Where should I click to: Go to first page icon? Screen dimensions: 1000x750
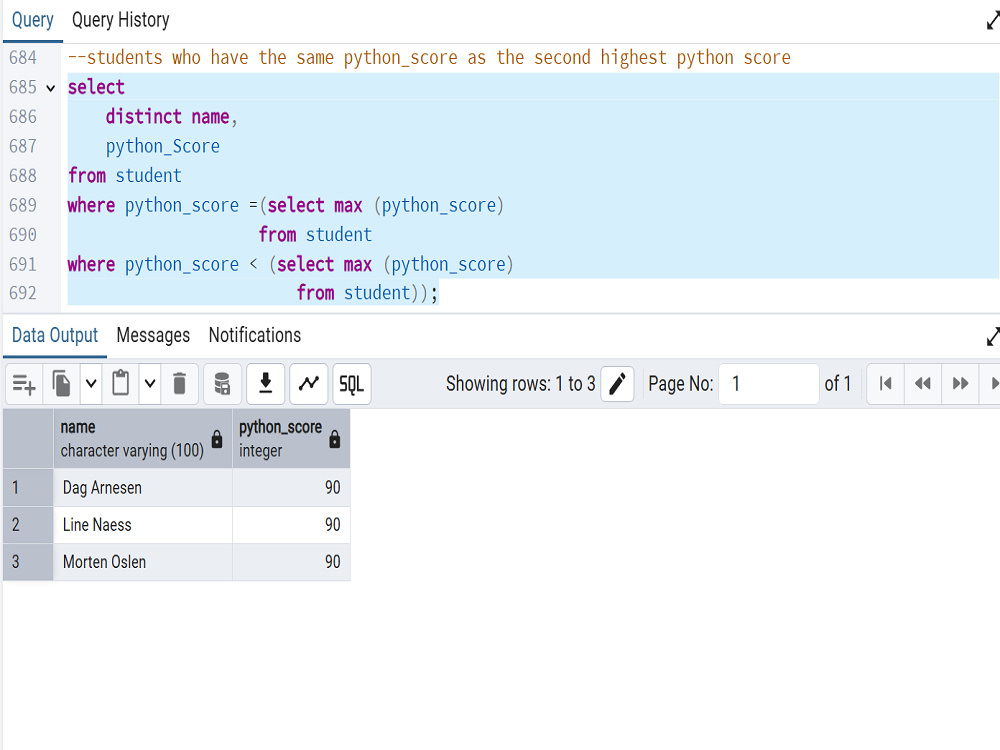tap(885, 384)
